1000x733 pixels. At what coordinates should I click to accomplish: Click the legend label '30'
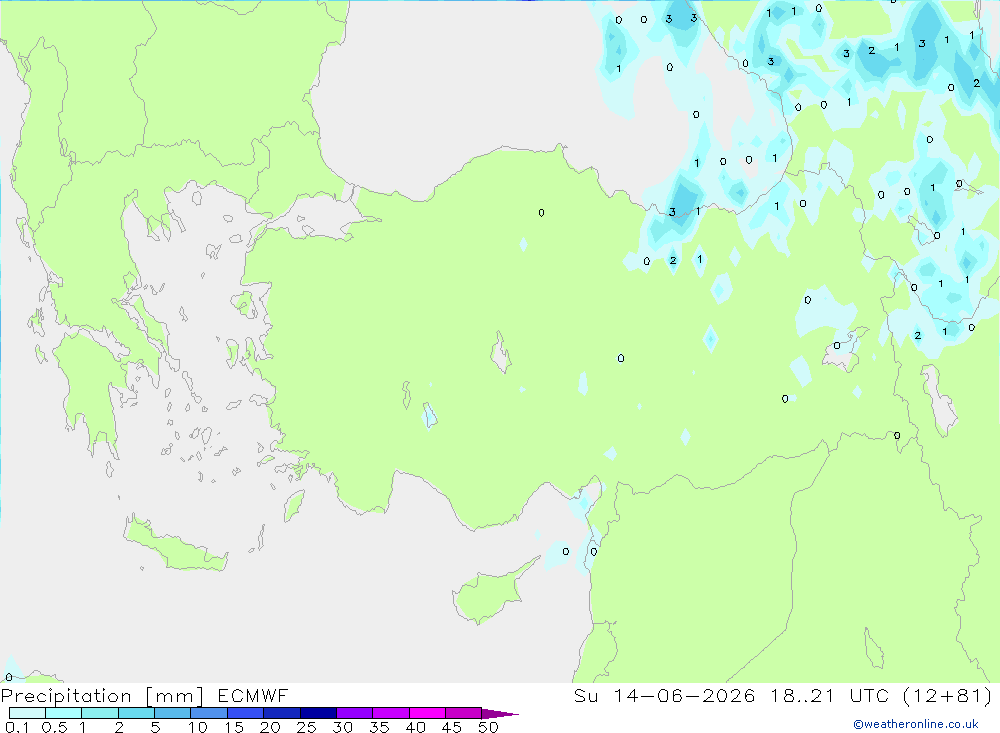click(x=343, y=727)
